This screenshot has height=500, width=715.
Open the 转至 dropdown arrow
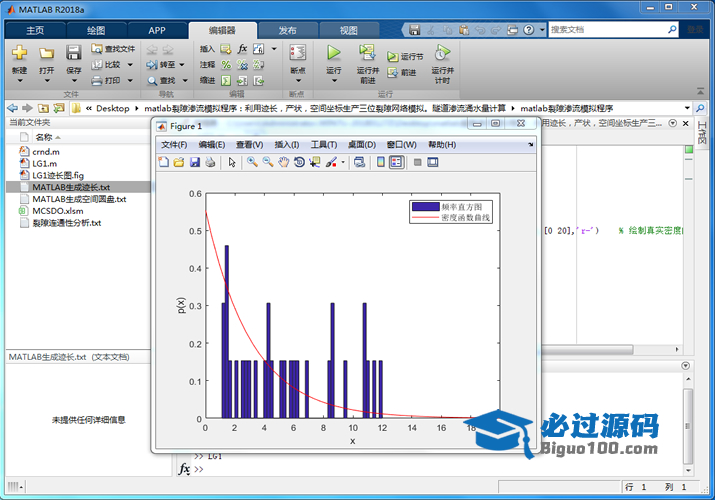point(182,65)
